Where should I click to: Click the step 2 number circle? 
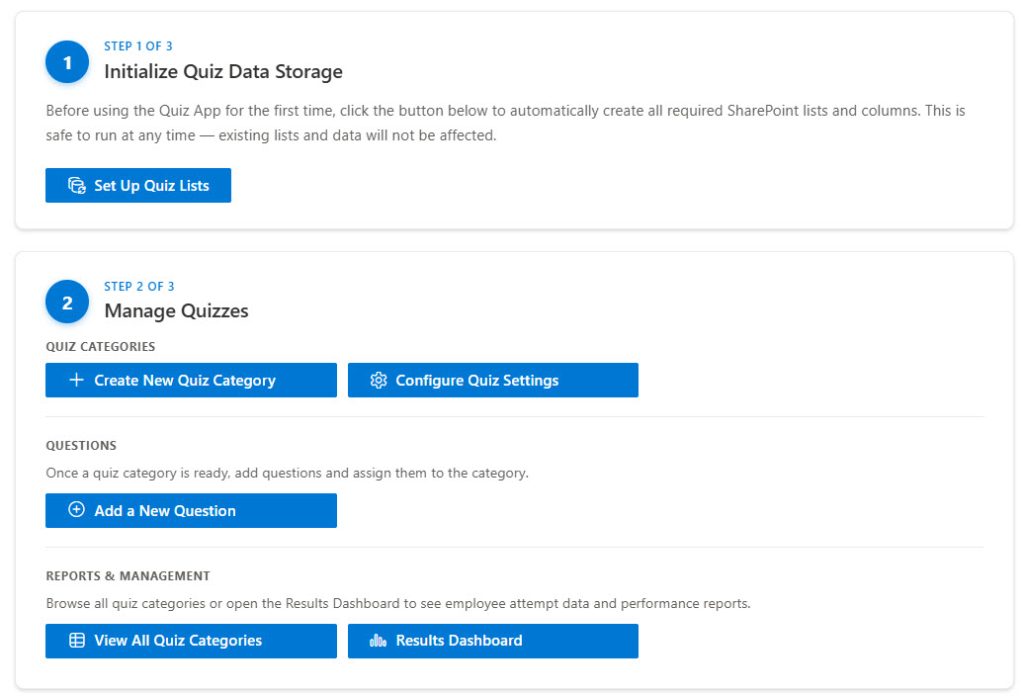point(67,302)
